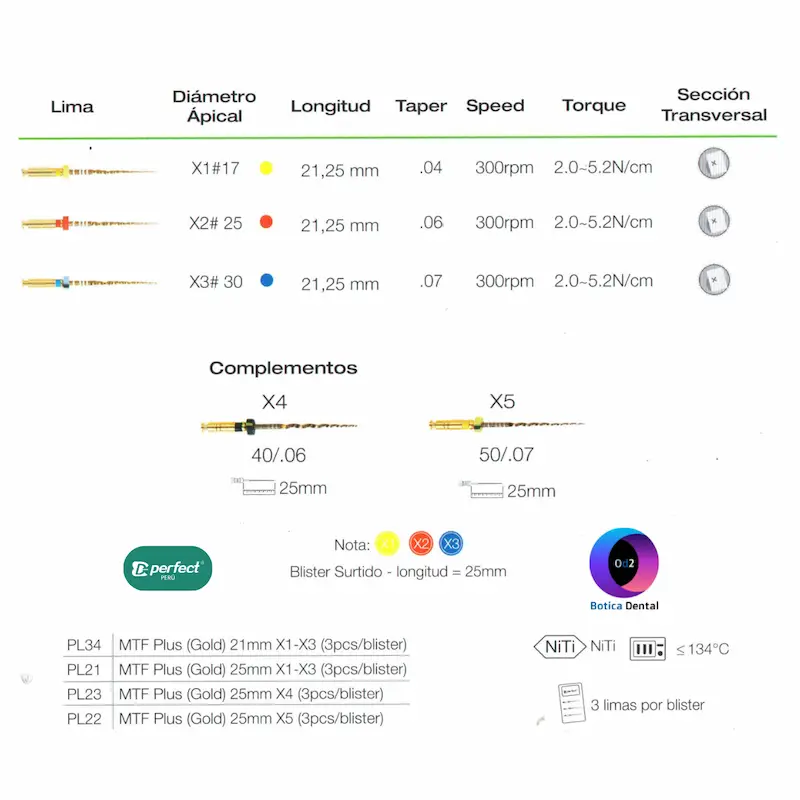
Task: Click the blister pack document icon
Action: tap(571, 703)
